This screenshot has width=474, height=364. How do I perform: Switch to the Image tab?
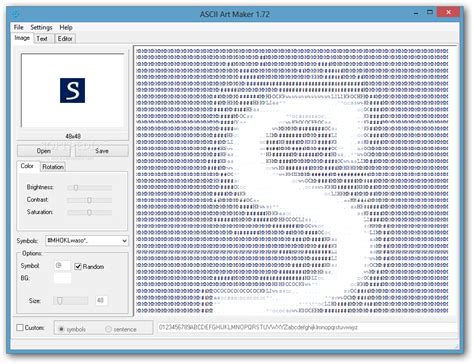(22, 38)
